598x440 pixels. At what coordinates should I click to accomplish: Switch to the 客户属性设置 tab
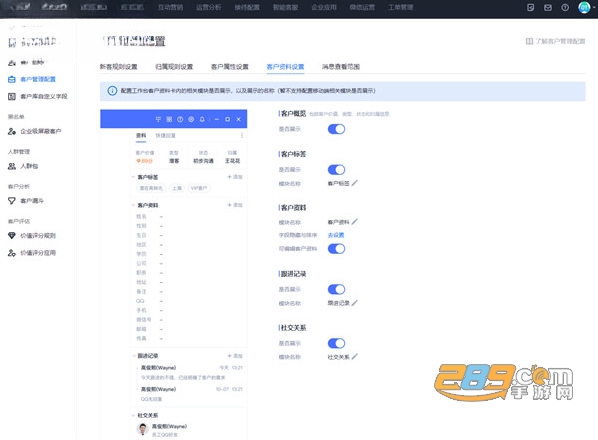pos(230,67)
